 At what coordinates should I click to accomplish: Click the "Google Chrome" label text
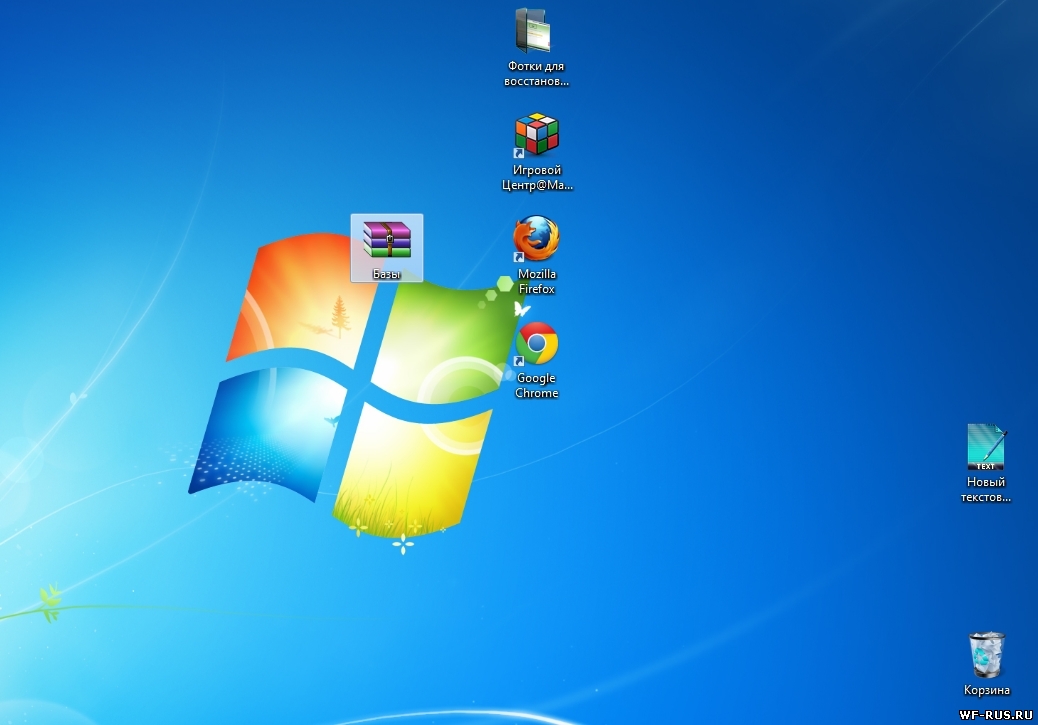pyautogui.click(x=537, y=385)
